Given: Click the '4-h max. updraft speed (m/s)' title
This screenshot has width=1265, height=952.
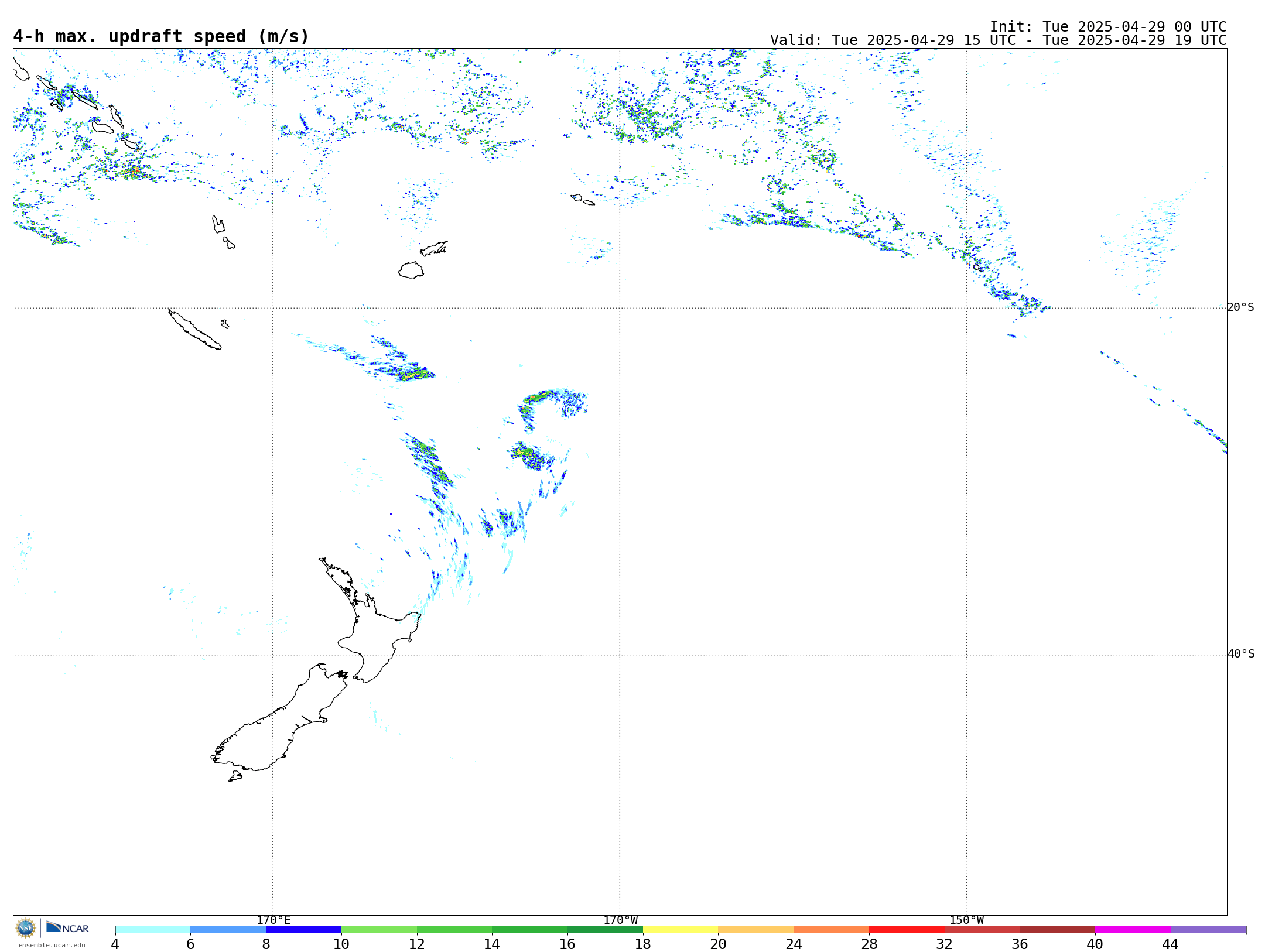Looking at the screenshot, I should pos(161,36).
